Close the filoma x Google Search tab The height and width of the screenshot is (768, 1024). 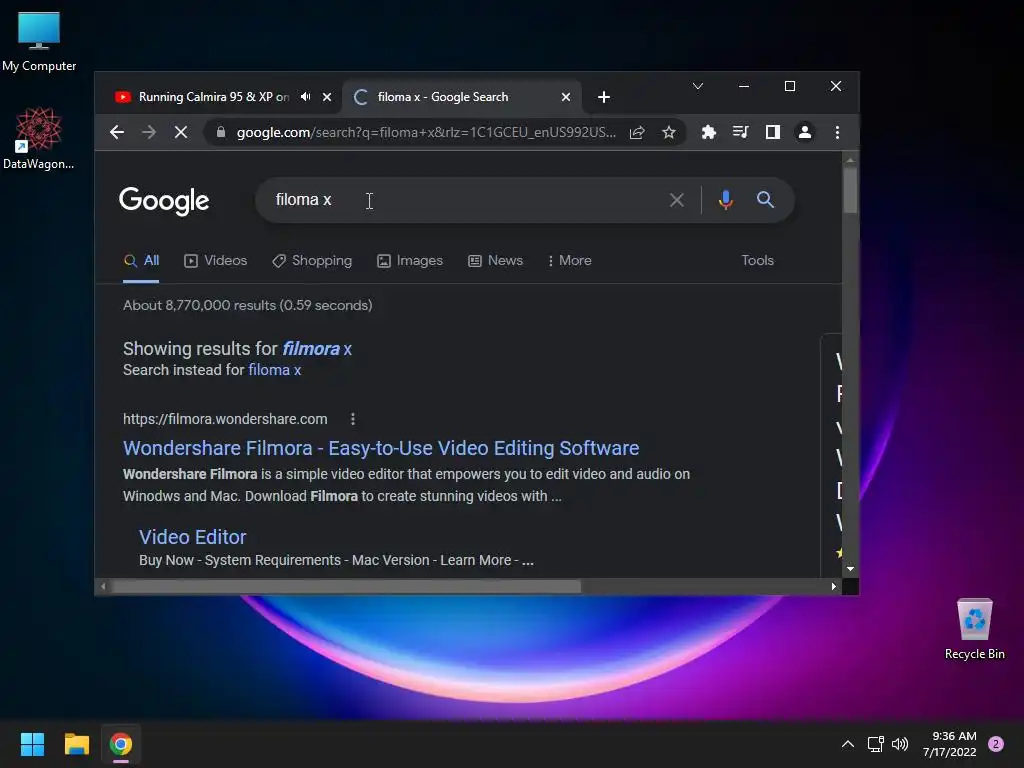pyautogui.click(x=566, y=97)
